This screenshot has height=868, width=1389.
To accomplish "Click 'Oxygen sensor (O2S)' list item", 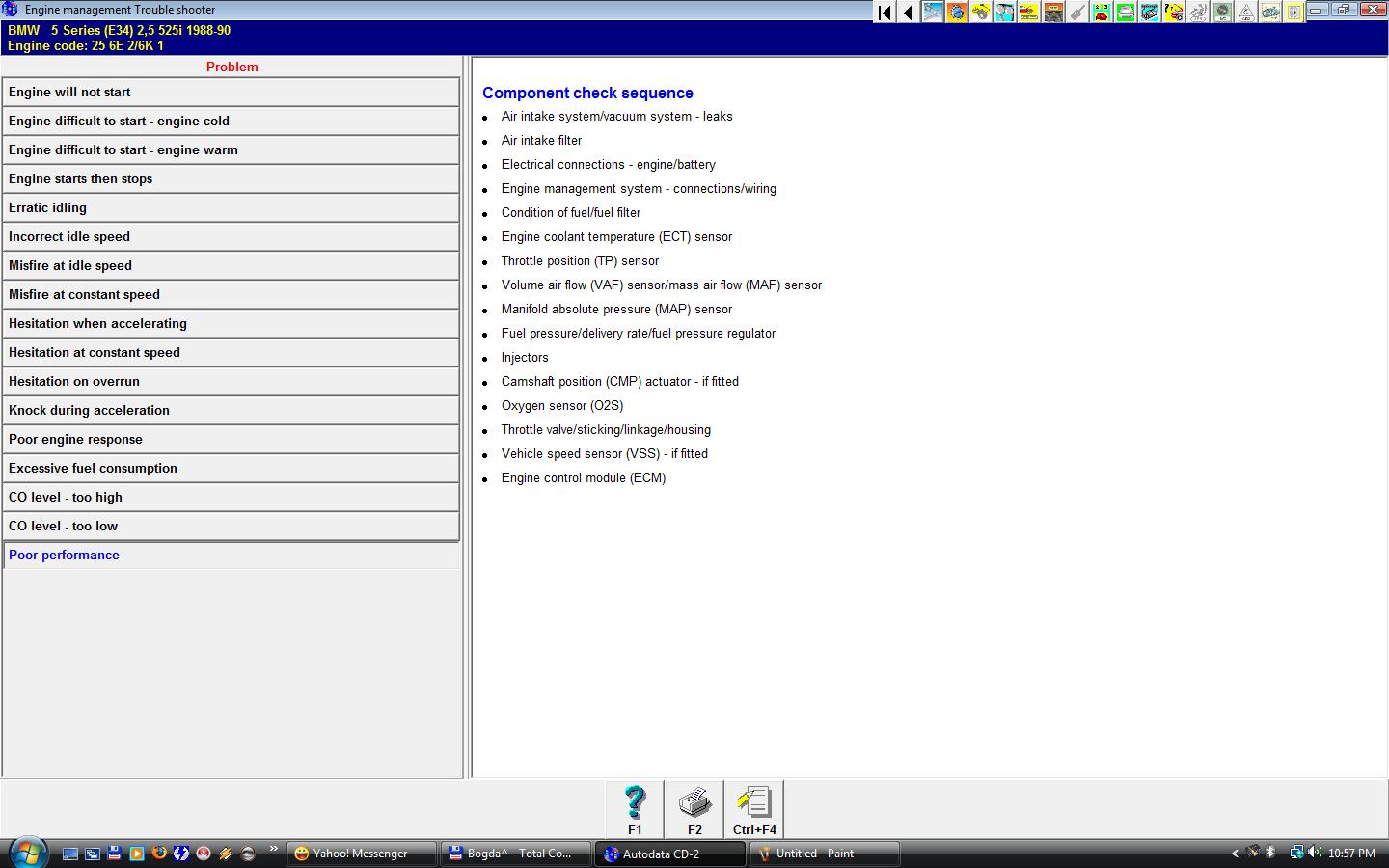I will tap(562, 405).
